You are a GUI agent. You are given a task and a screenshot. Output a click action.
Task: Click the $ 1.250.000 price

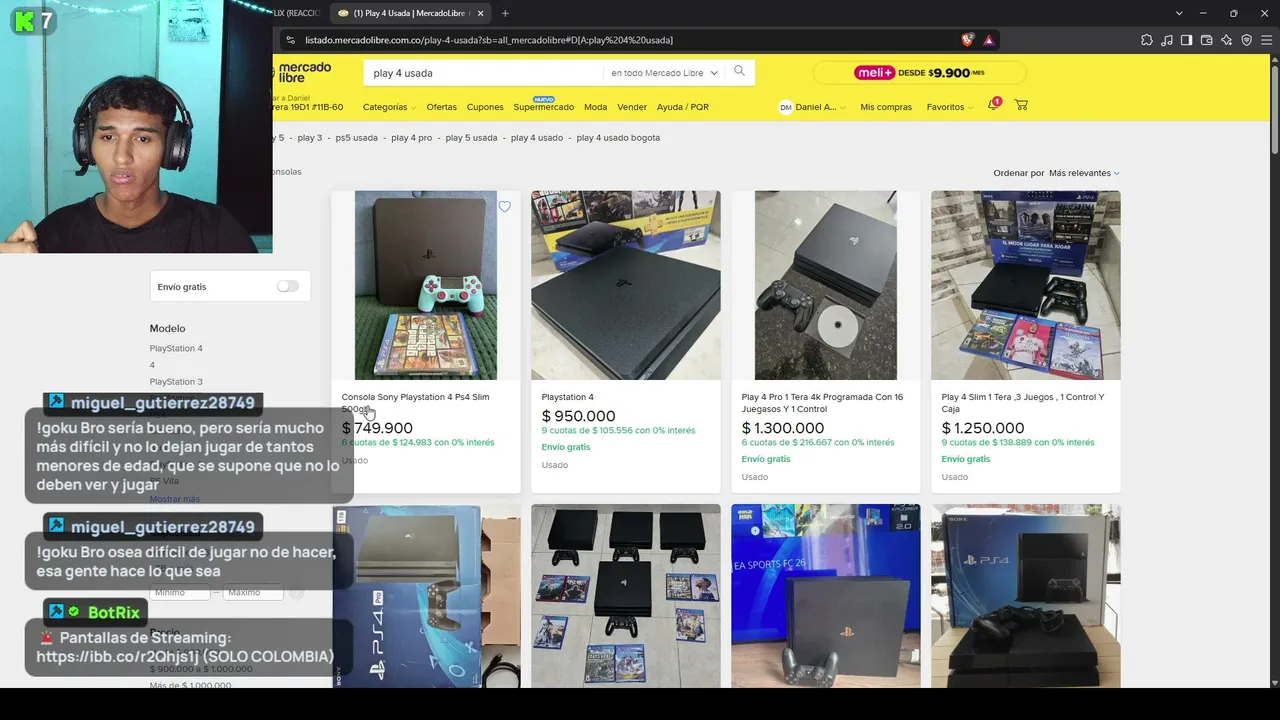pyautogui.click(x=983, y=428)
